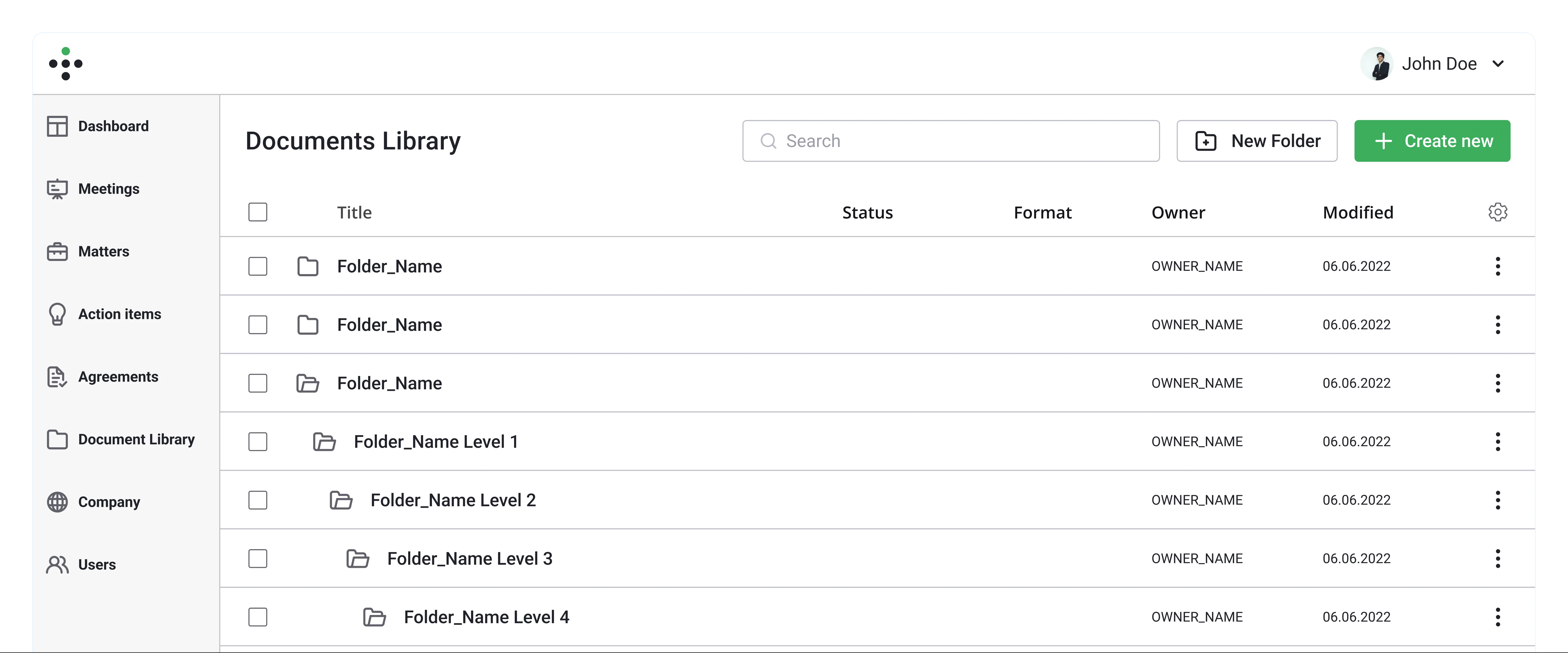
Task: Click the Agreements document icon
Action: point(57,377)
